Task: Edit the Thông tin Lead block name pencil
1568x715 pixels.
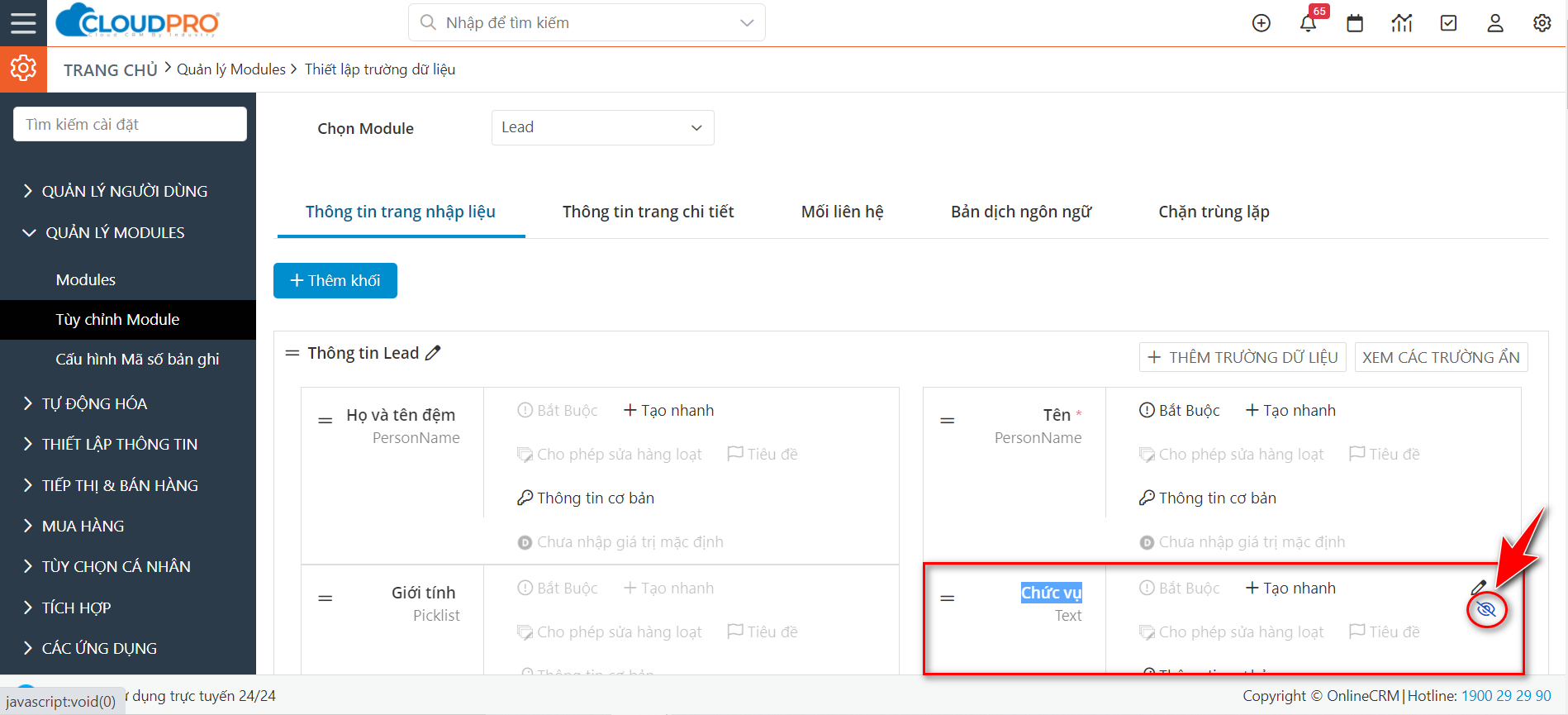Action: [433, 353]
